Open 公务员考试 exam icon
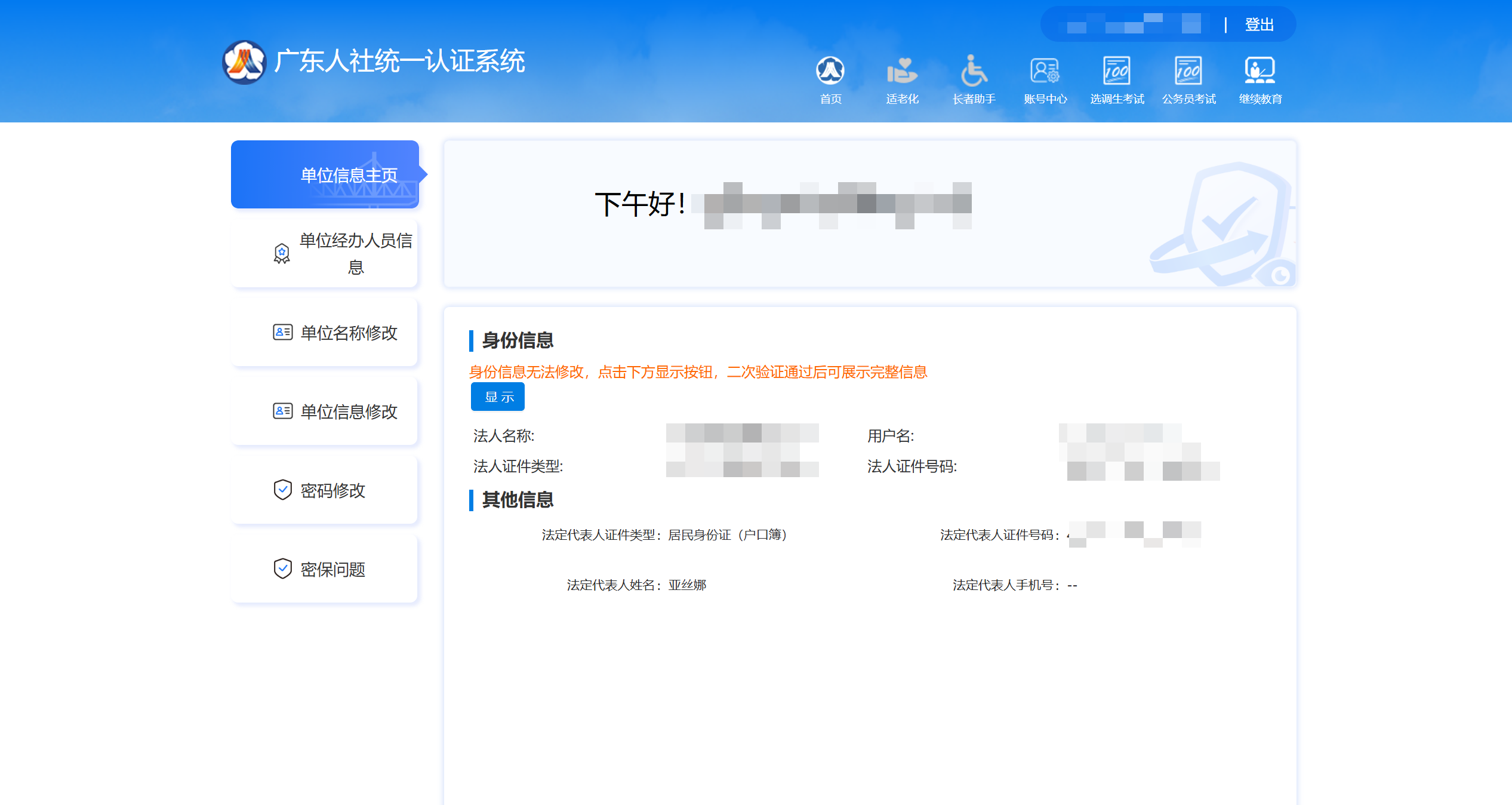Image resolution: width=1512 pixels, height=805 pixels. tap(1188, 71)
